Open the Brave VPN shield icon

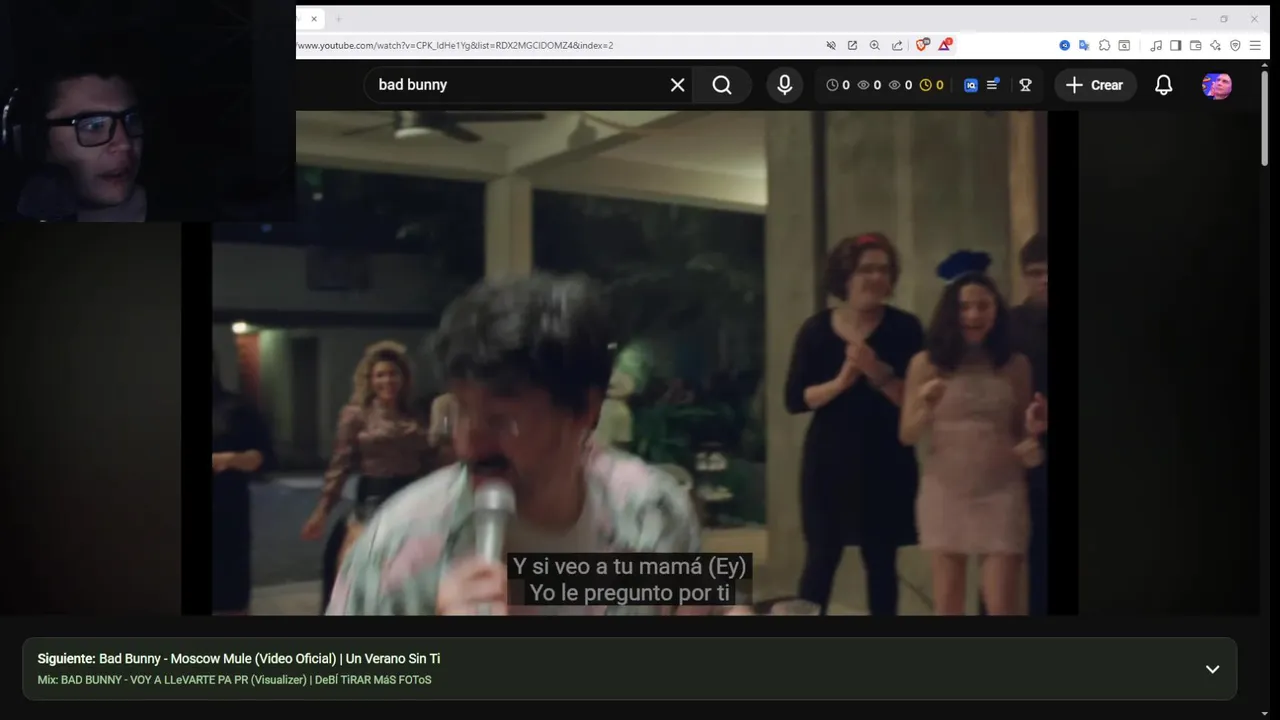[1235, 45]
